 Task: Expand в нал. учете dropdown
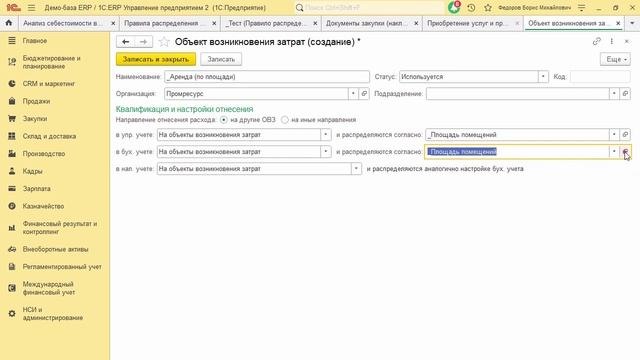click(x=356, y=169)
